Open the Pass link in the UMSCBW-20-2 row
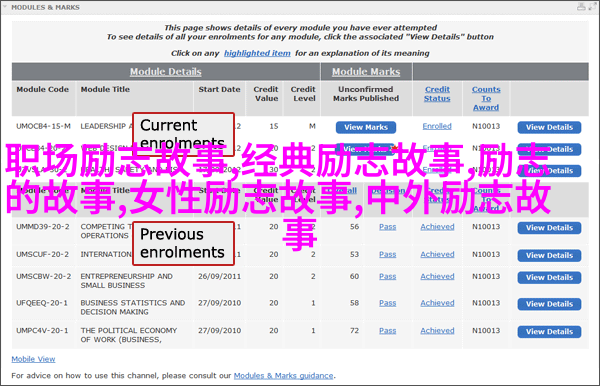 [388, 276]
